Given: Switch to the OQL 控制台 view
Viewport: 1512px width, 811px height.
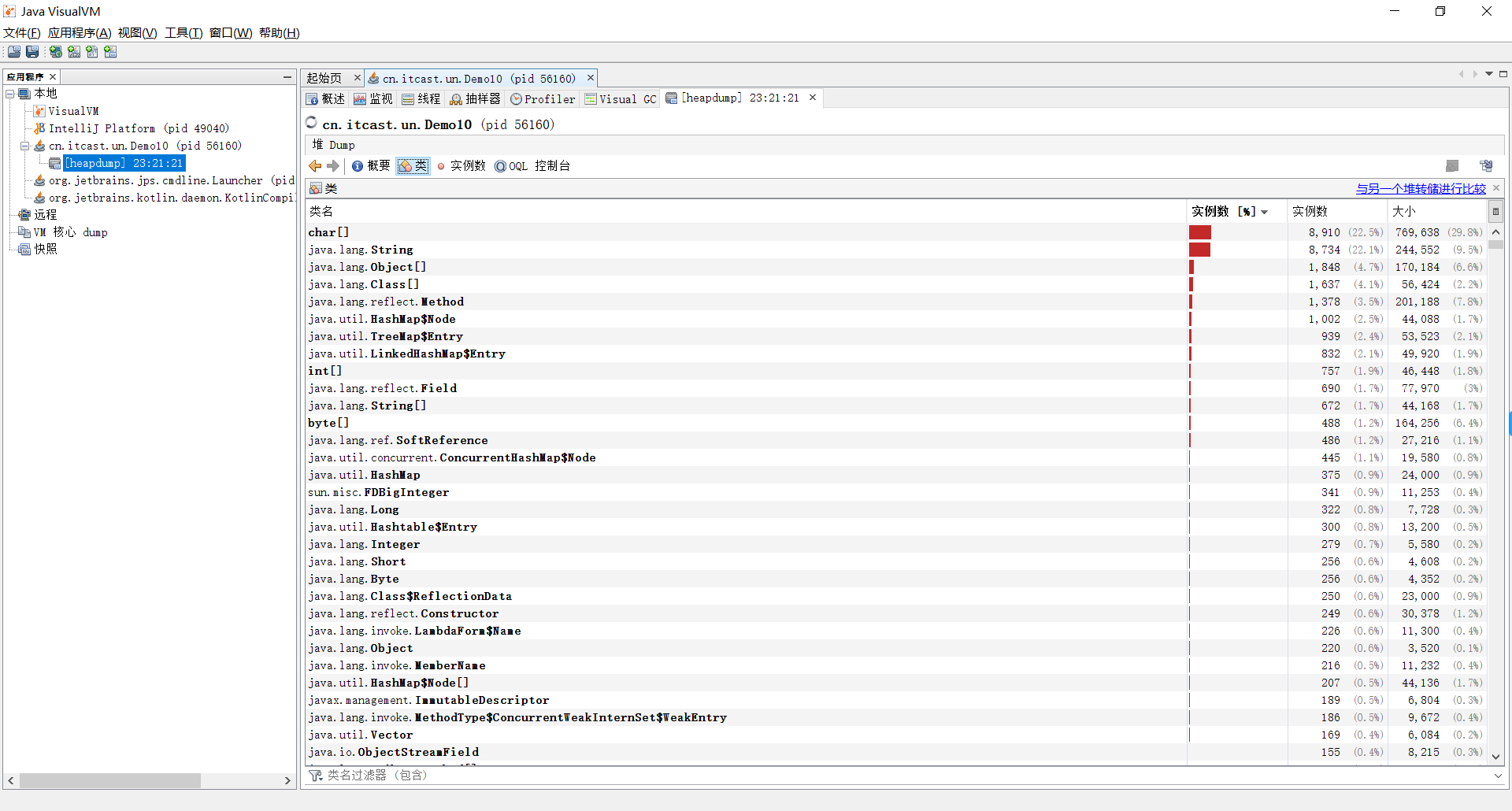Looking at the screenshot, I should tap(532, 166).
